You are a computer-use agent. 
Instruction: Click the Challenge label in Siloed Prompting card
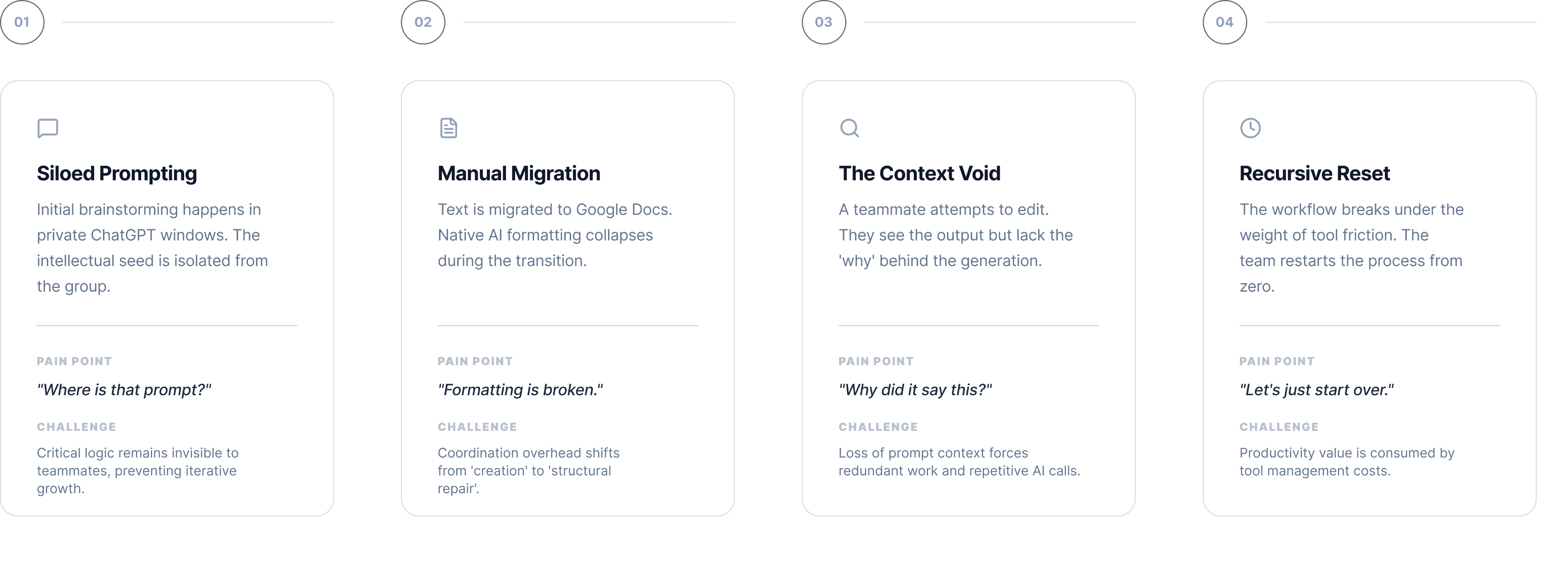[77, 427]
